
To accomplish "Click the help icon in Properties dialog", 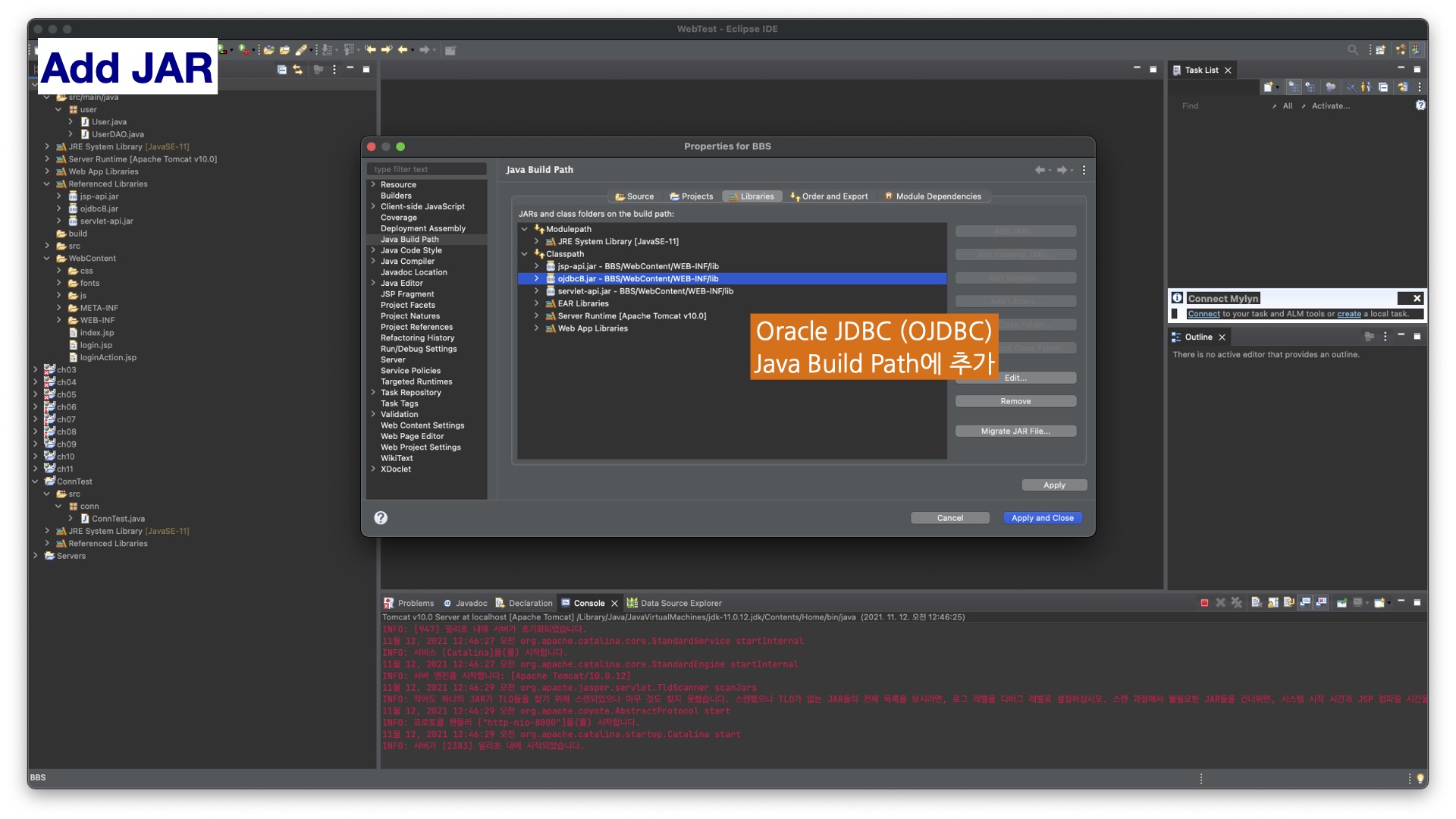I will tap(381, 518).
